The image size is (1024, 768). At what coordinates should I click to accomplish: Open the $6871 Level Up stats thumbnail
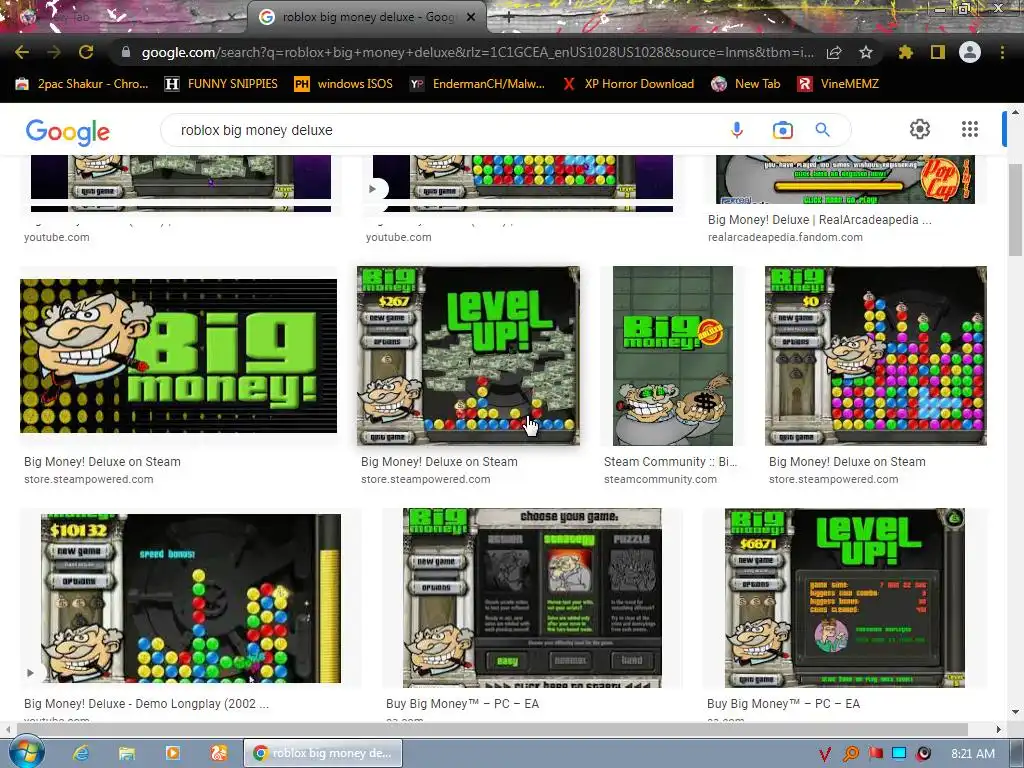coord(844,598)
